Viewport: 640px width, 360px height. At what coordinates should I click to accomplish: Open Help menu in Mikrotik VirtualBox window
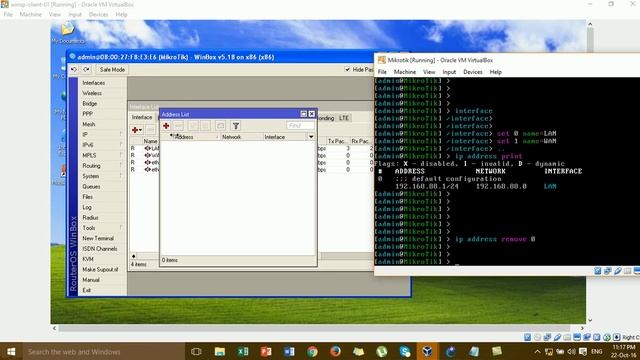[496, 72]
